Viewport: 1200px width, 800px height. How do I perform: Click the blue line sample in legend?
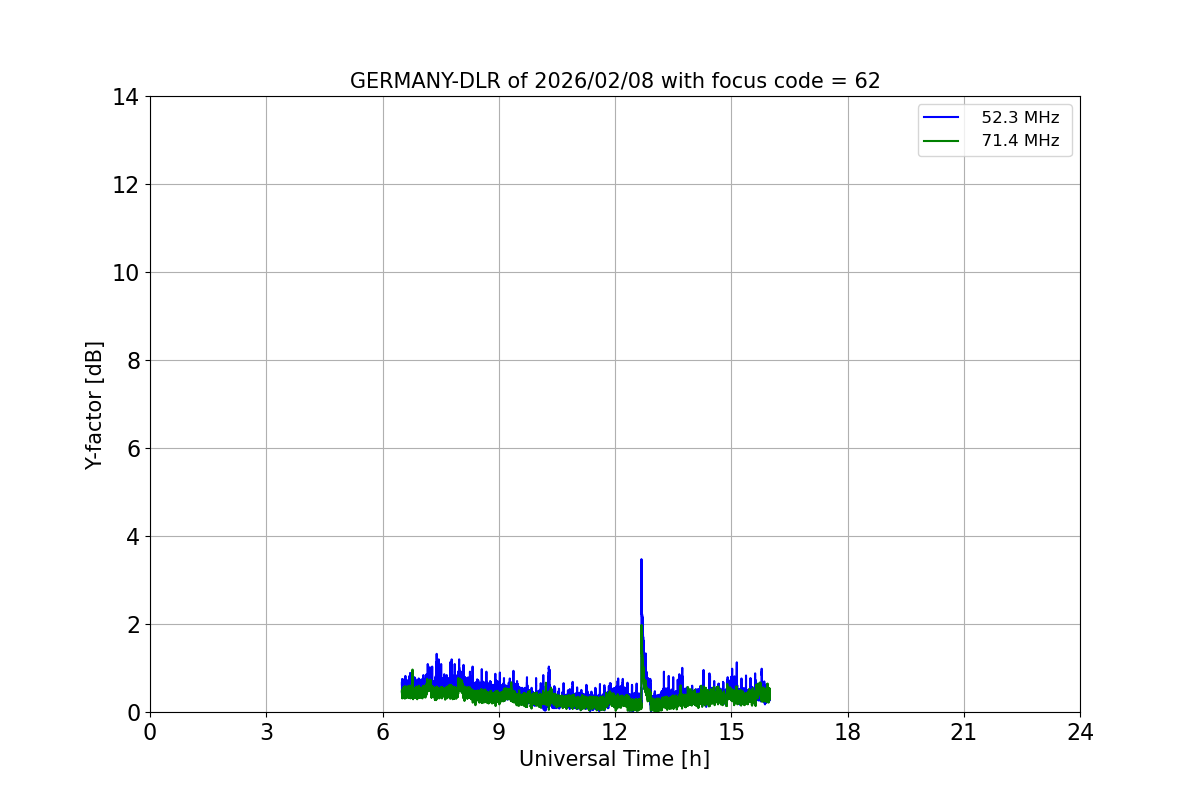coord(942,118)
